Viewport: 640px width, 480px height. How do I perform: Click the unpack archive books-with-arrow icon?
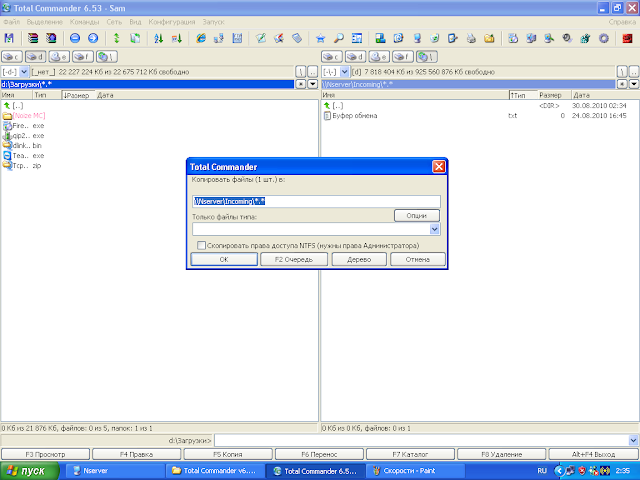coord(51,38)
